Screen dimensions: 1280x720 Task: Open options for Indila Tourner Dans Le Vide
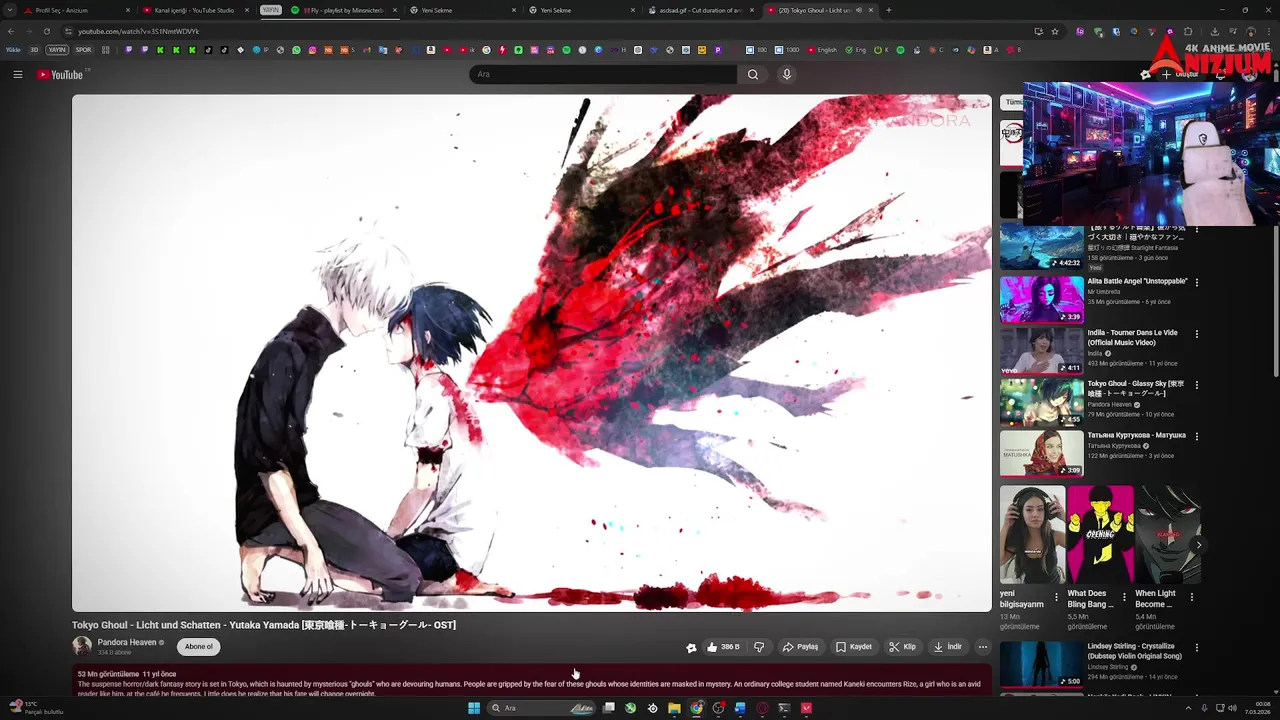tap(1196, 334)
